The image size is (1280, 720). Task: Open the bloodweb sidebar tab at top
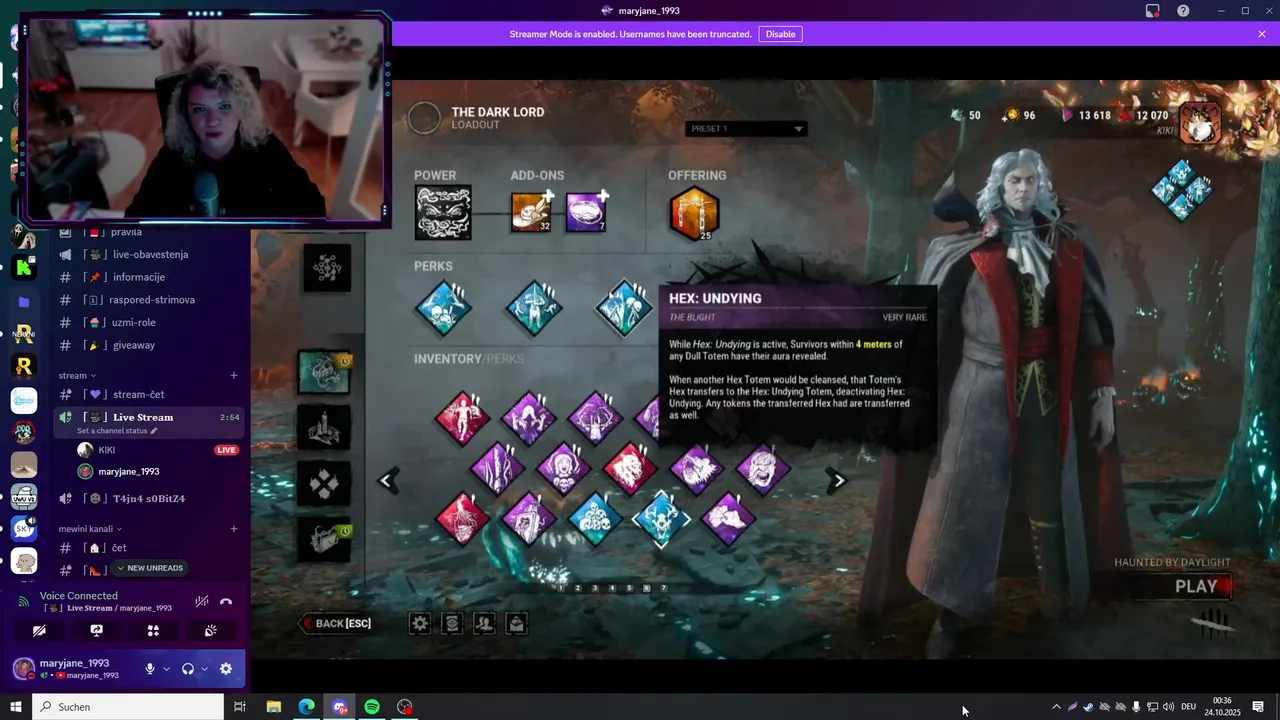coord(326,267)
